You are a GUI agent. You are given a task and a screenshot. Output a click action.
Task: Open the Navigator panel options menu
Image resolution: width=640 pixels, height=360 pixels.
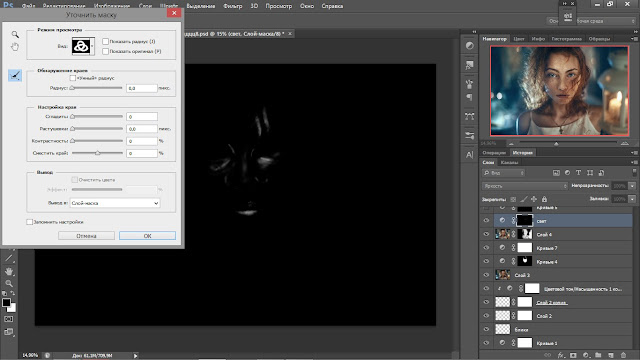pos(634,39)
